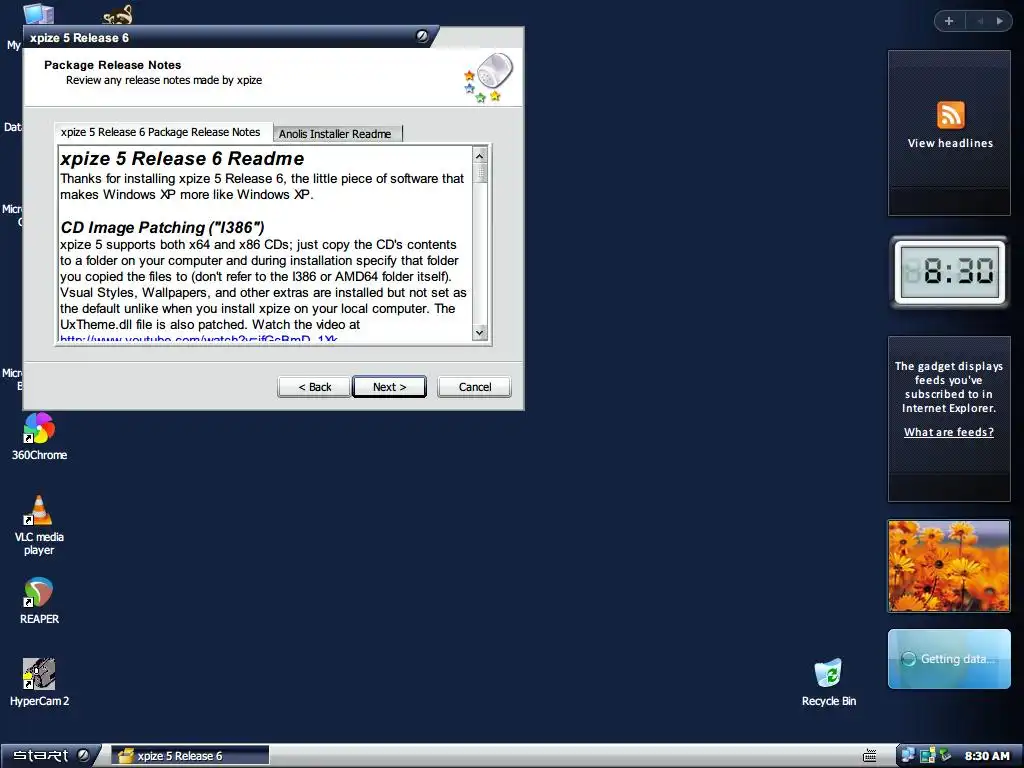The width and height of the screenshot is (1024, 768).
Task: Click the xpize pill logo in header
Action: [489, 78]
